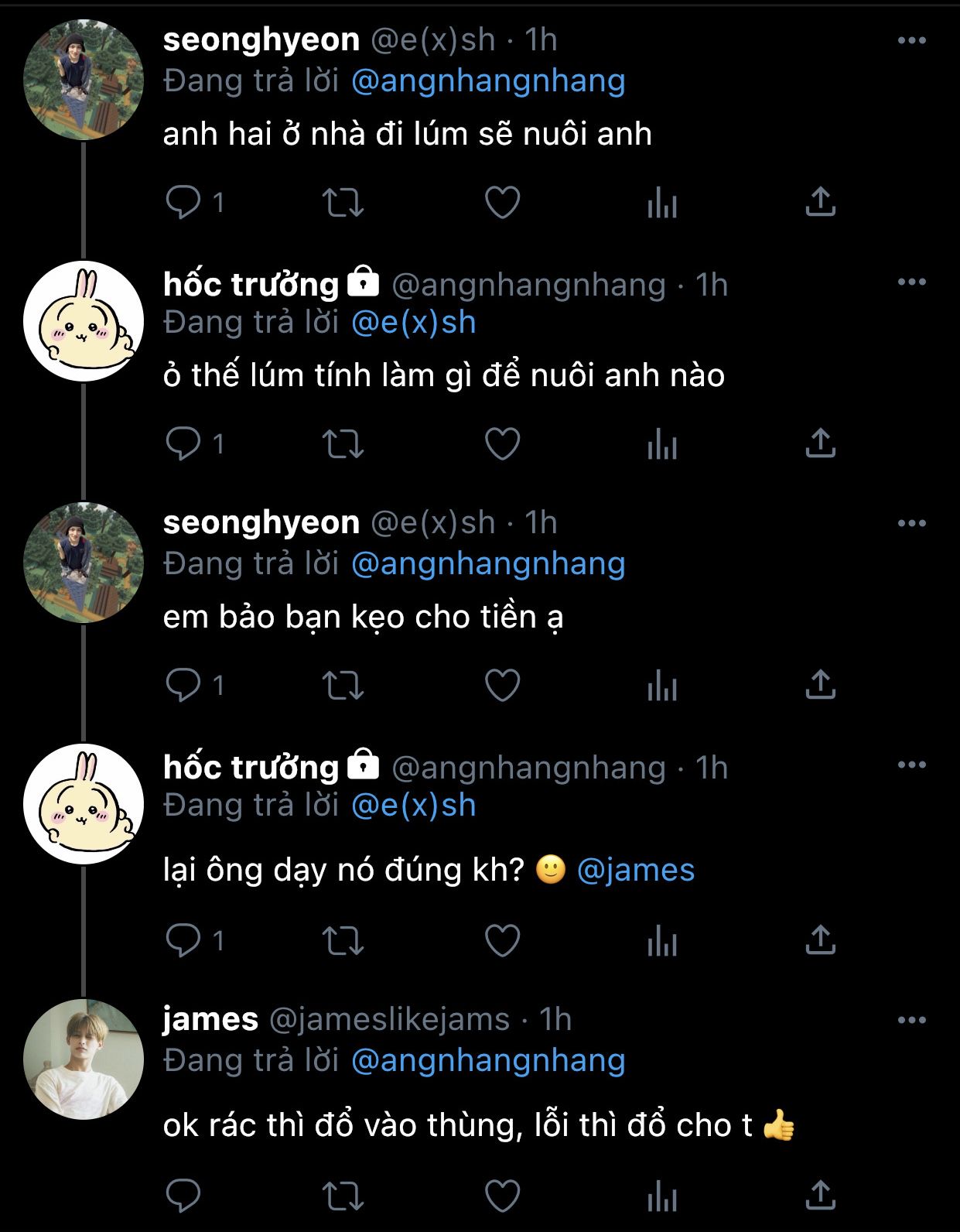Open @angnhangnhang link in james's reply header
The width and height of the screenshot is (960, 1232).
(487, 1061)
